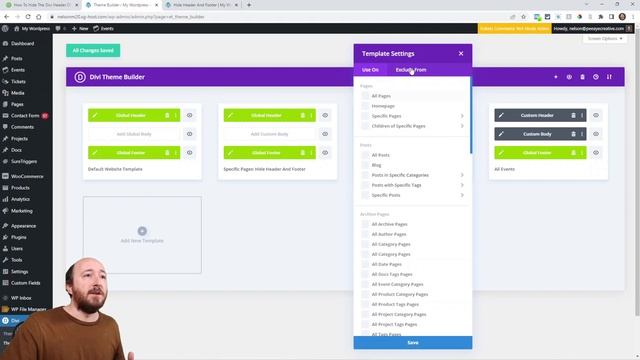
Task: Click Add Global Body in Default Website Template
Action: [x=134, y=134]
